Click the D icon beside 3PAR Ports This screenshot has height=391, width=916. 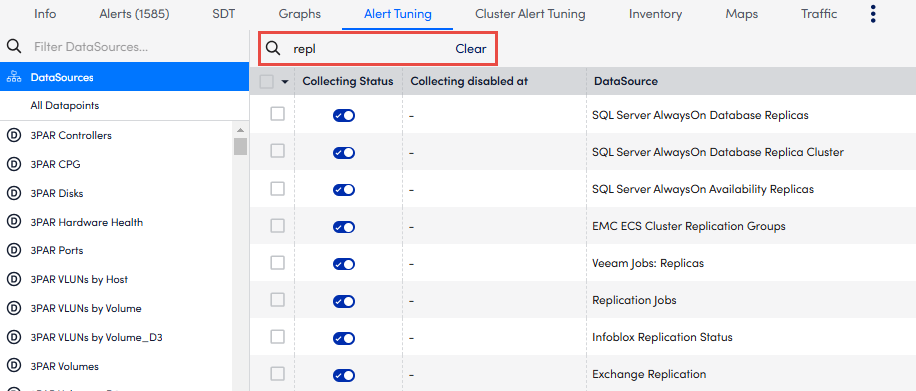(x=13, y=251)
